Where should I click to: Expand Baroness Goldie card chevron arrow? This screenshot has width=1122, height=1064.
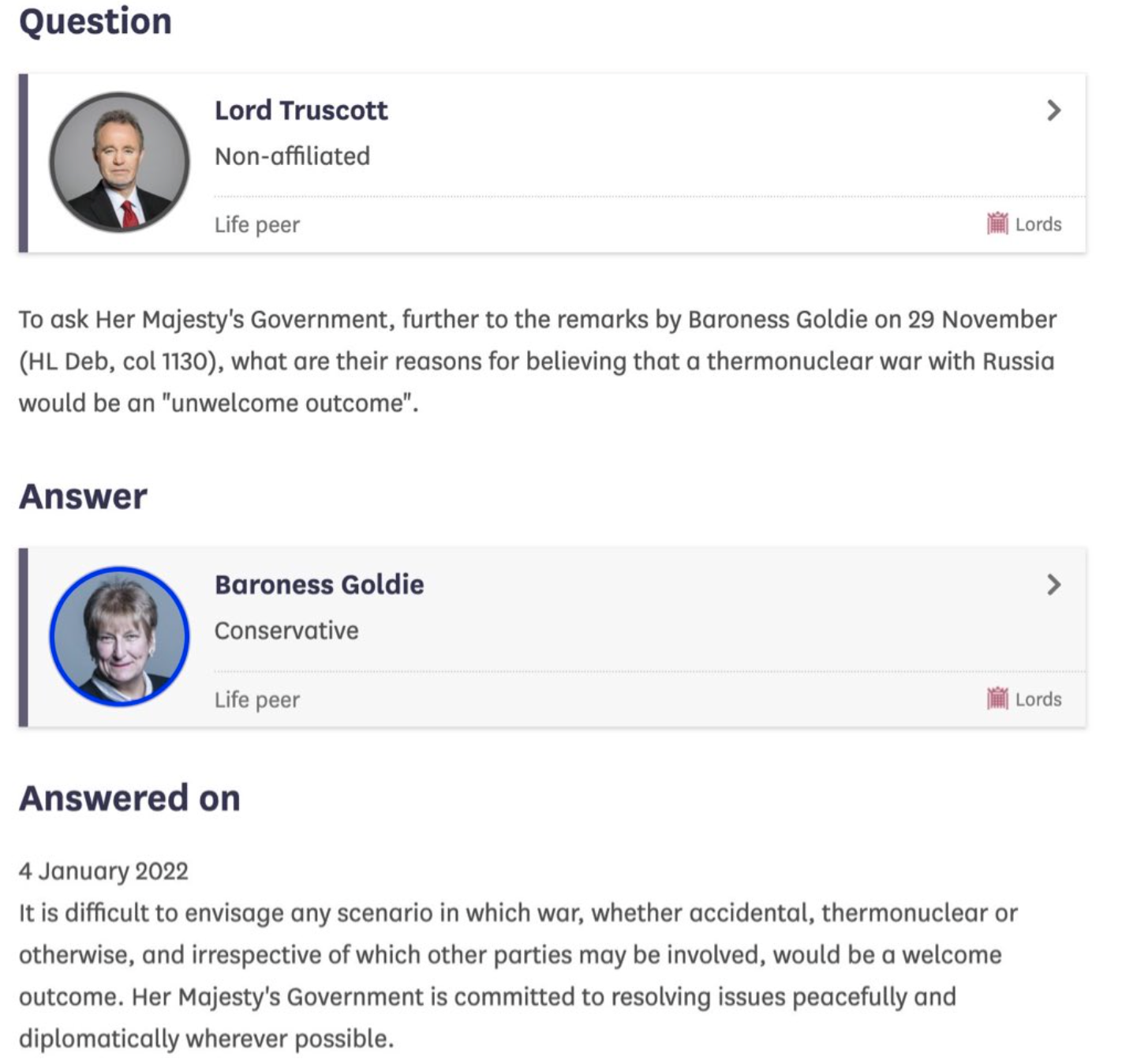click(1053, 585)
